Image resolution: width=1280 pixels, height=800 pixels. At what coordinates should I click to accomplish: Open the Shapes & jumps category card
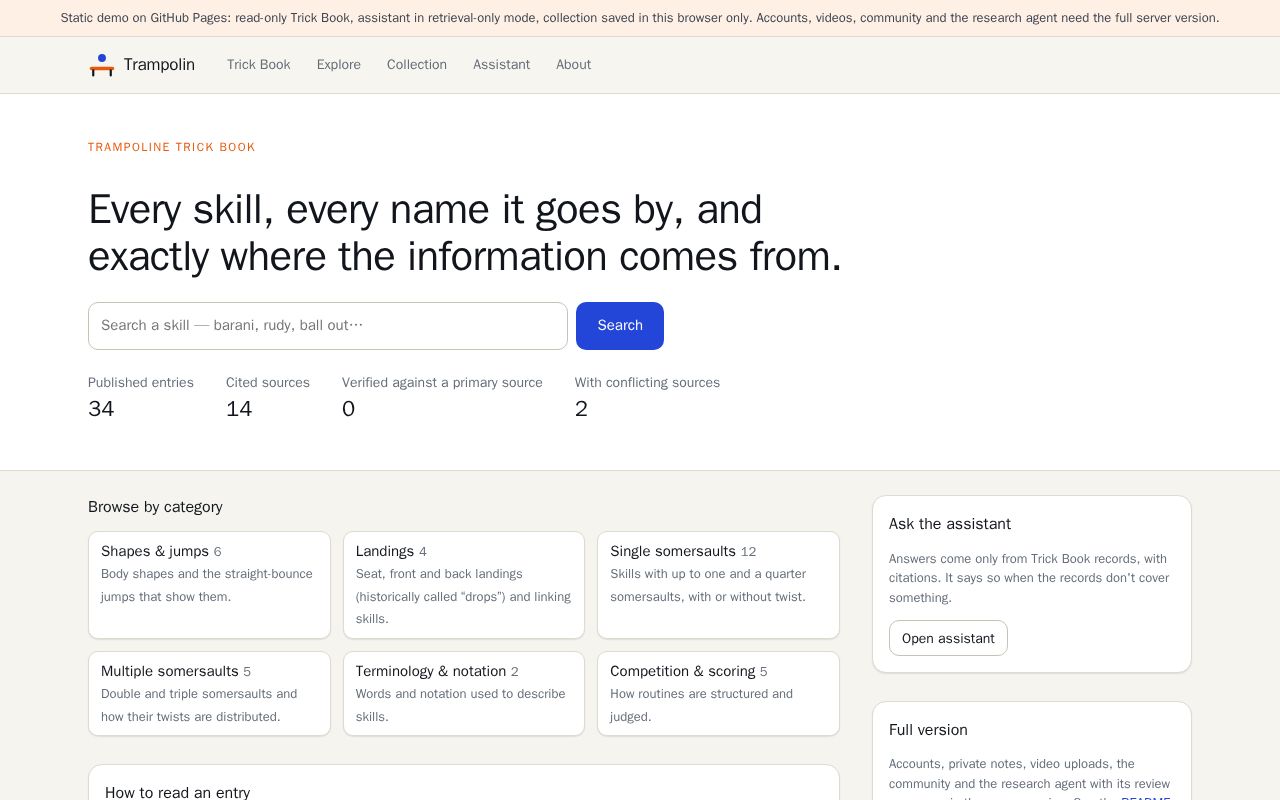(x=209, y=585)
